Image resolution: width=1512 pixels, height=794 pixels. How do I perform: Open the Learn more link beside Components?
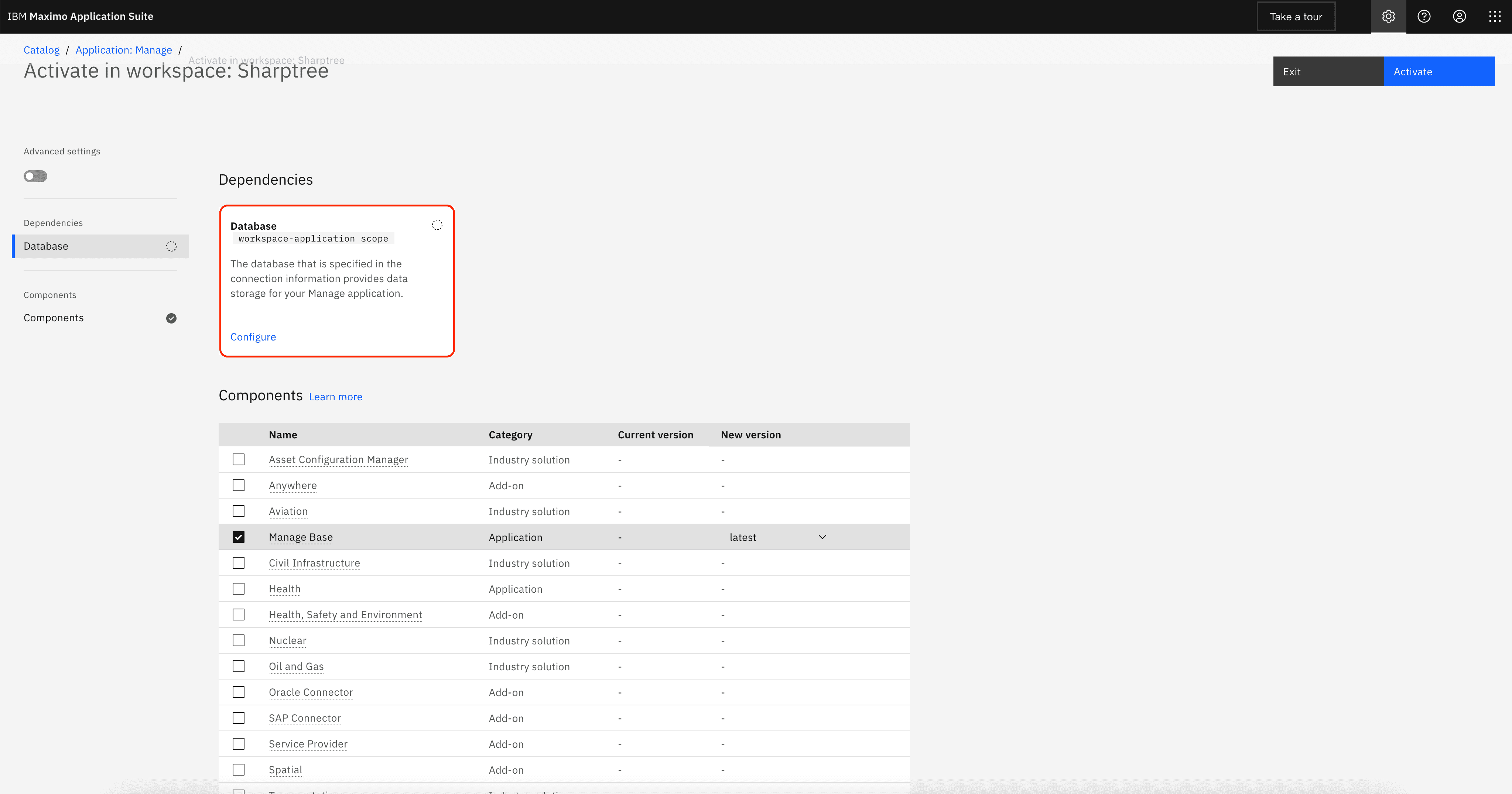(x=336, y=397)
